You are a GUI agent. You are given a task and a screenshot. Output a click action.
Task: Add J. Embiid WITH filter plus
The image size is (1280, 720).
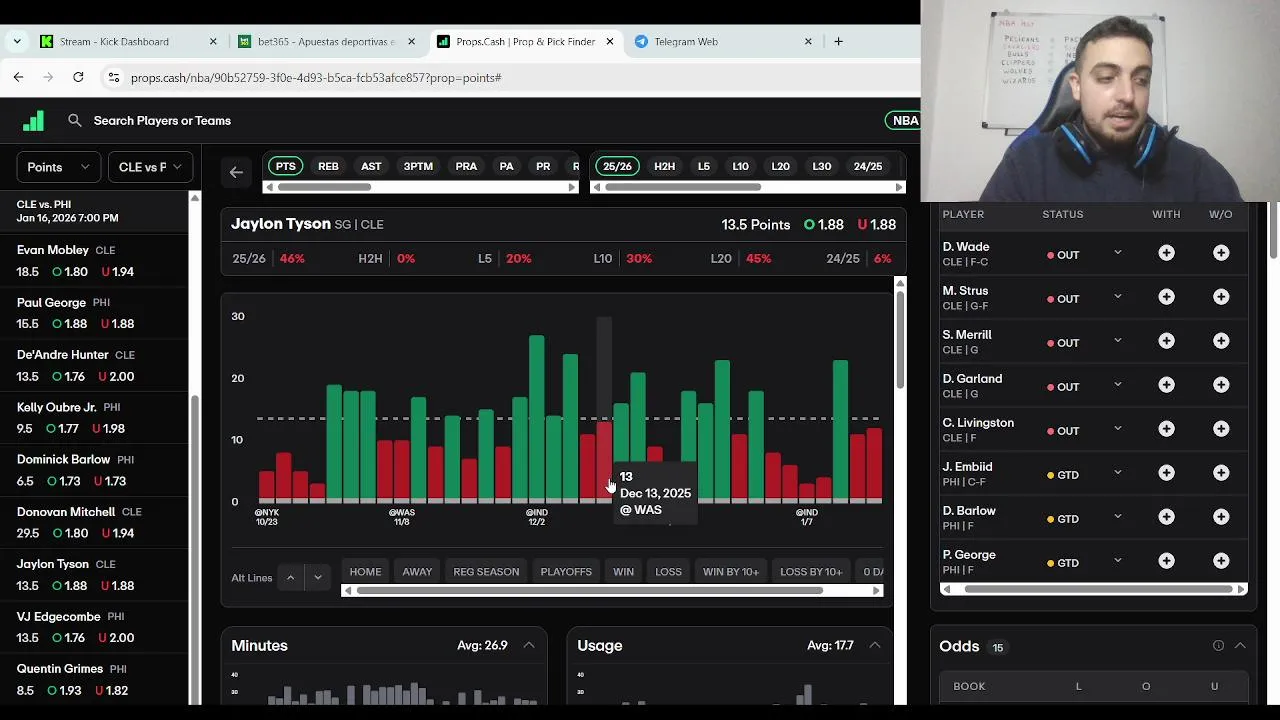pos(1166,473)
